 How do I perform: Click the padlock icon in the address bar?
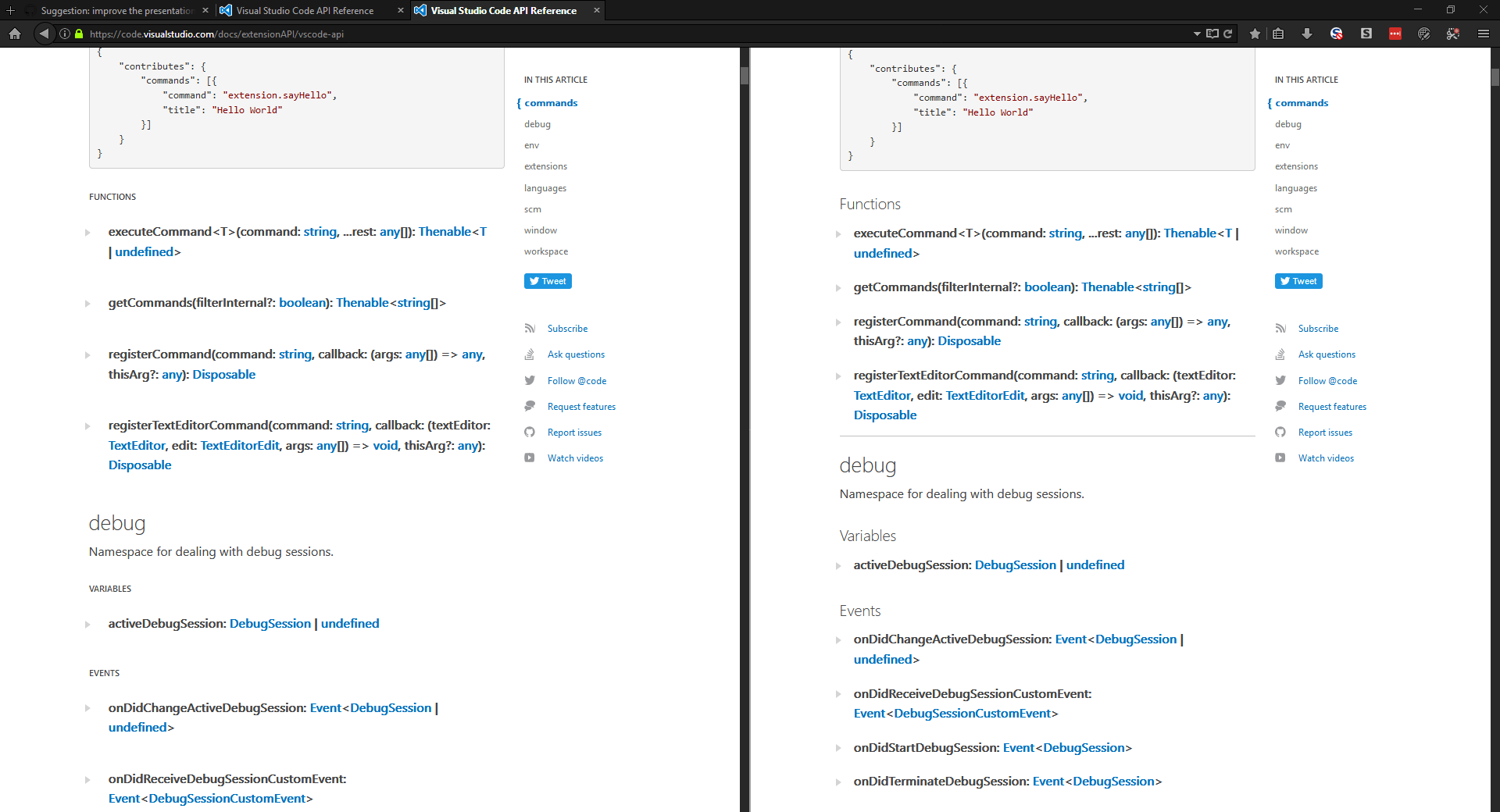[x=78, y=34]
